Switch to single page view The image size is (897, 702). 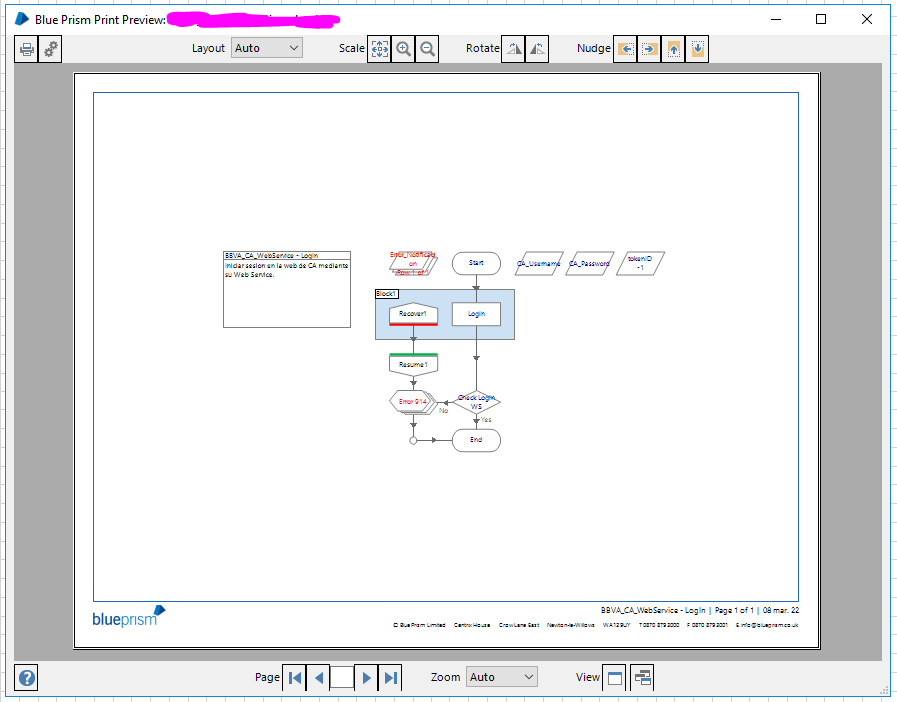[614, 678]
